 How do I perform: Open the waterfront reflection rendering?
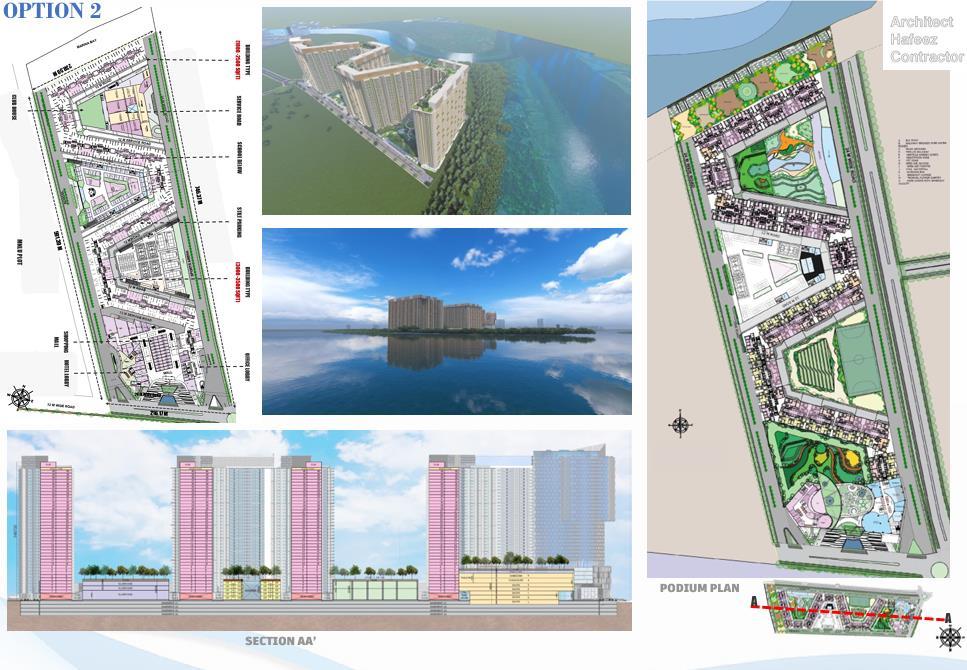pos(446,321)
